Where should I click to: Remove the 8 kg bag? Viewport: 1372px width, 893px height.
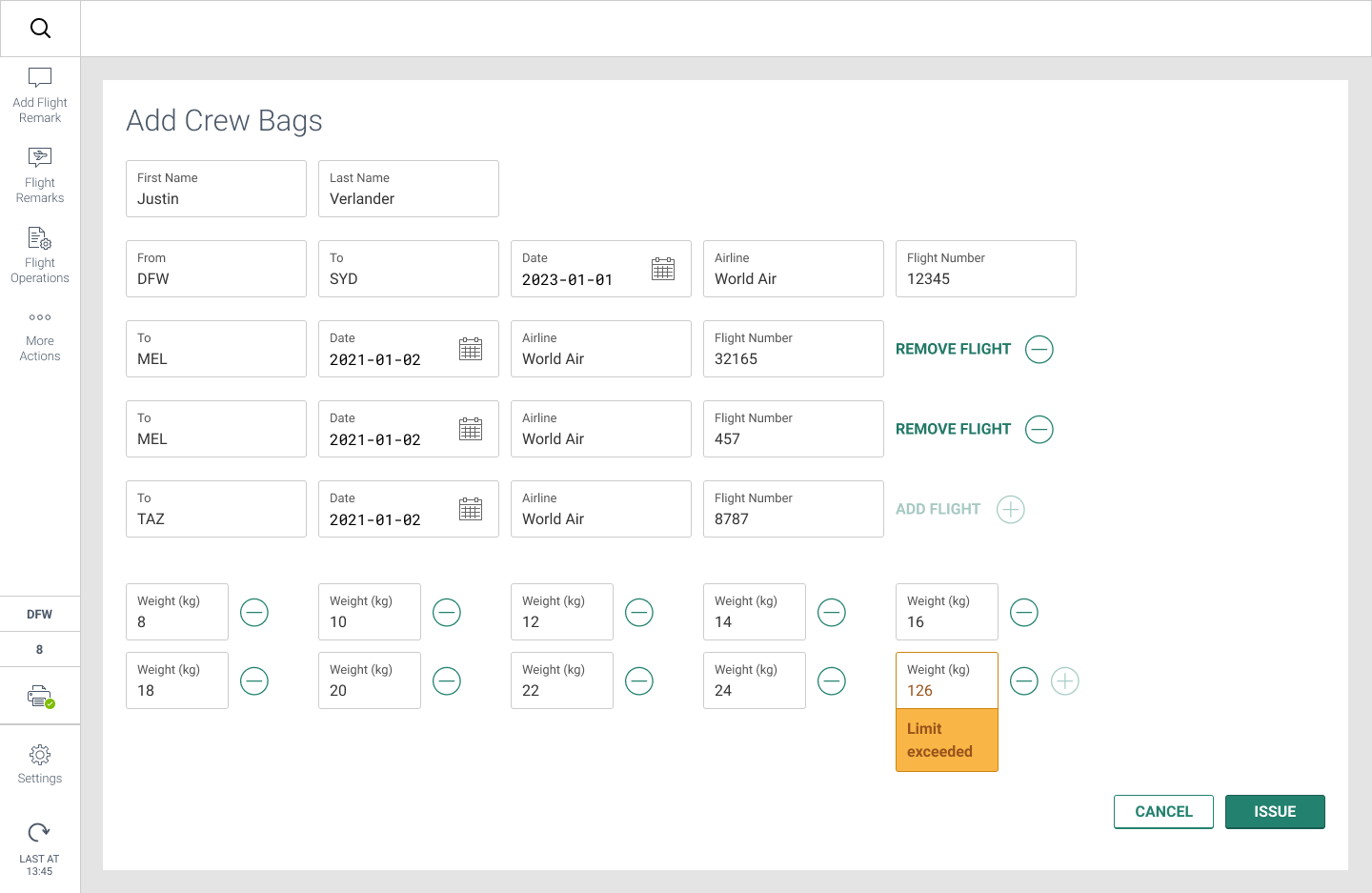(254, 613)
